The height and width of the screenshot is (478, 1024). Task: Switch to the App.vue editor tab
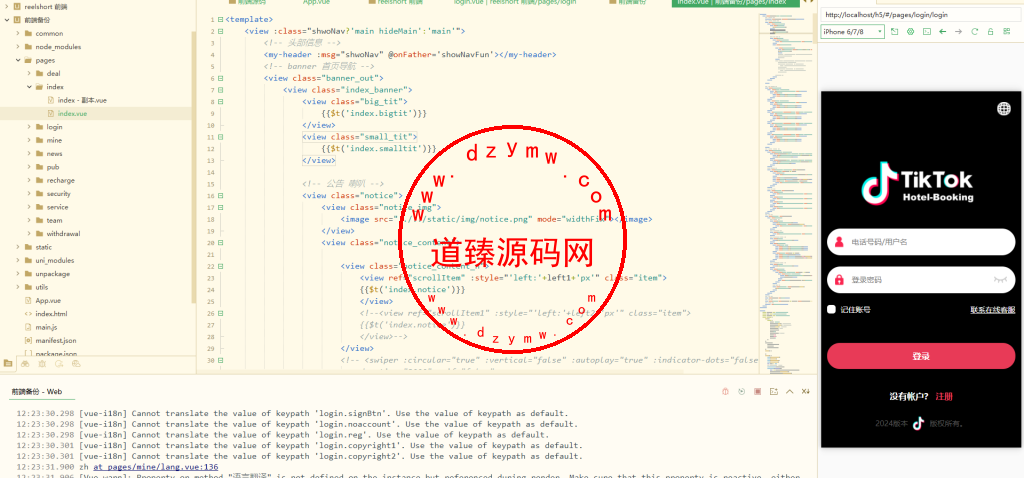pos(319,3)
